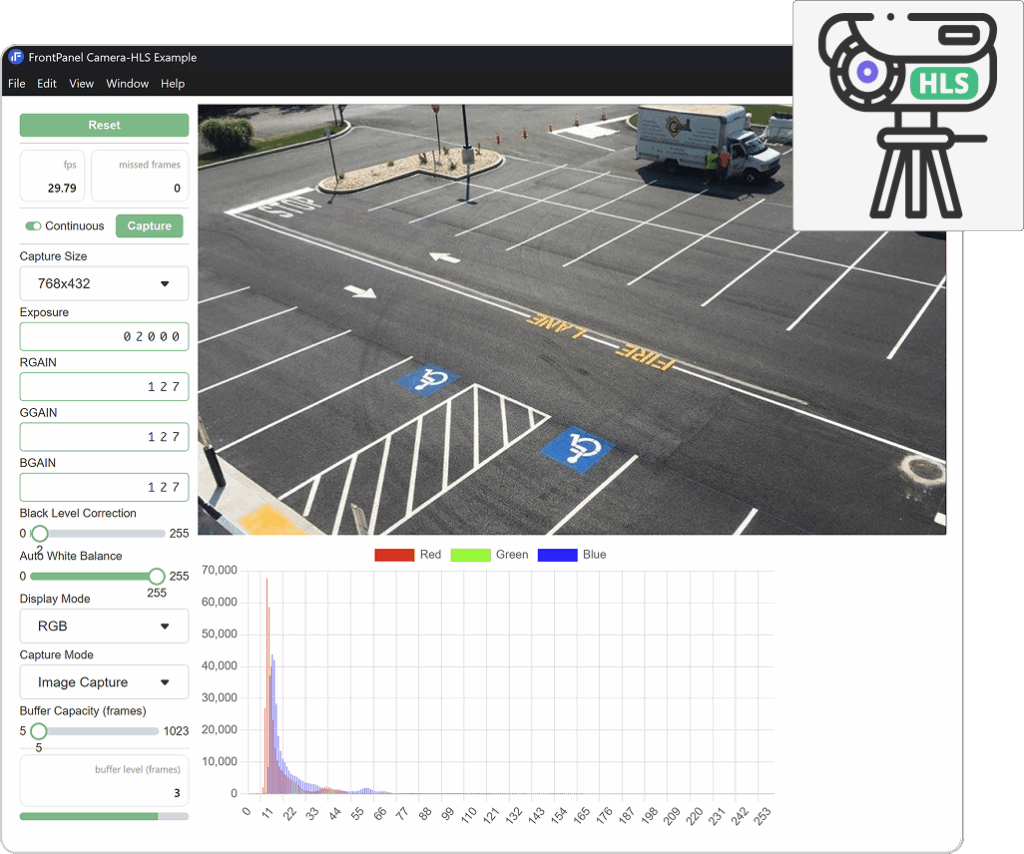Click the captured parking lot image

tap(571, 319)
